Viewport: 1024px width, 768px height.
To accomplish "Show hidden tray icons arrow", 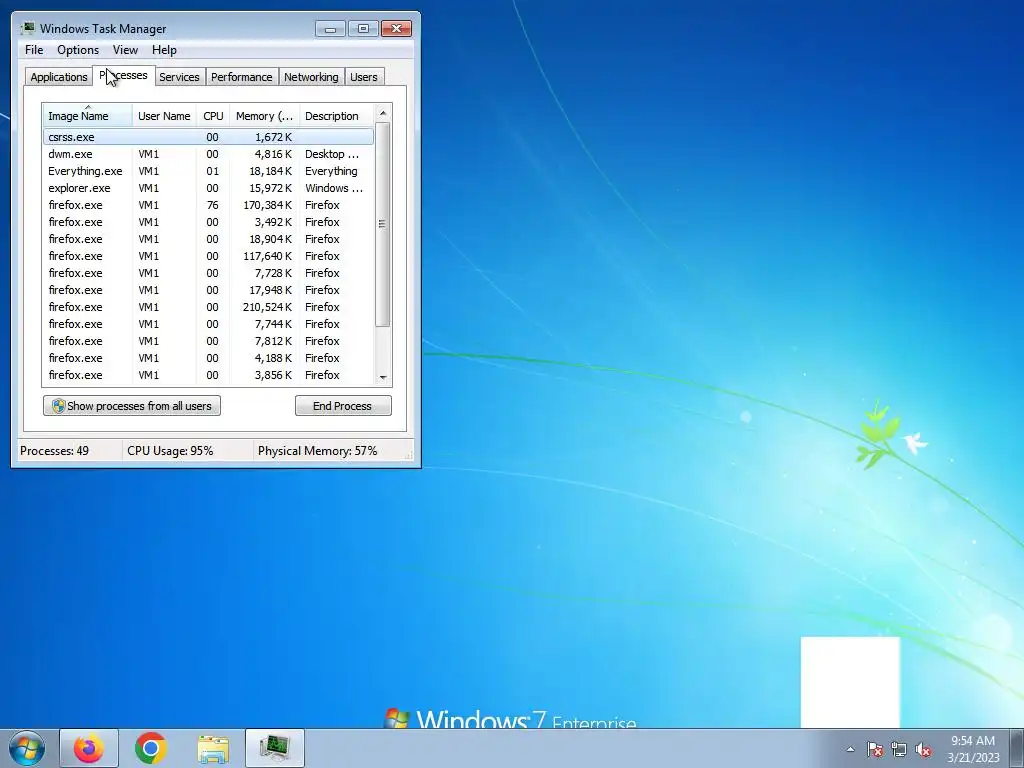I will pyautogui.click(x=850, y=749).
